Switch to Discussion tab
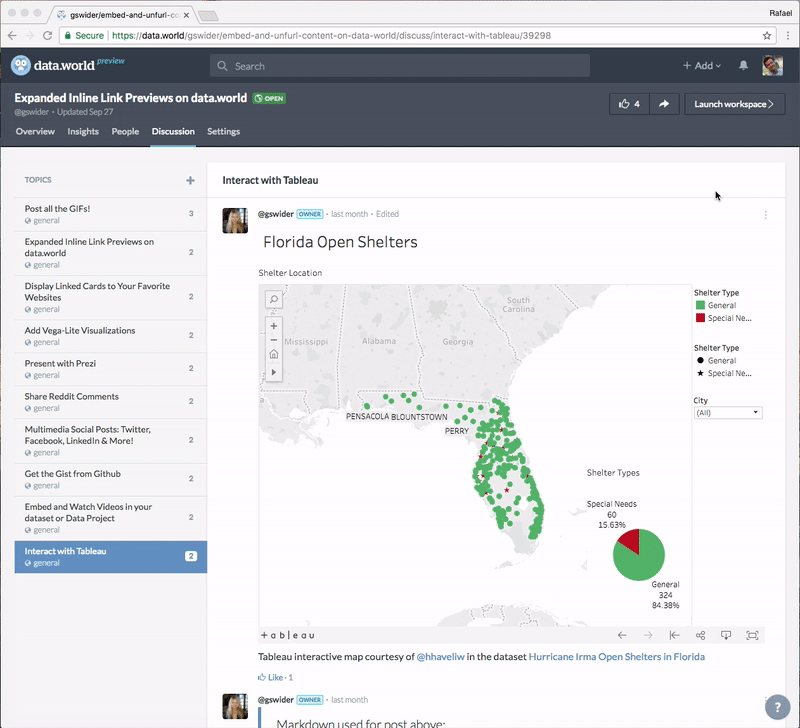The image size is (800, 728). pos(173,131)
